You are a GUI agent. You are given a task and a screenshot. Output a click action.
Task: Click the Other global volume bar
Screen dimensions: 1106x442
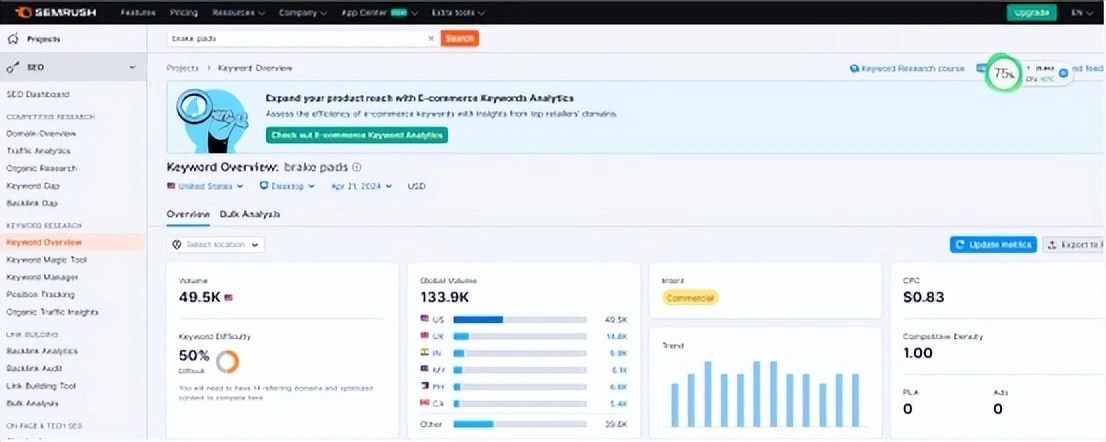coord(519,424)
